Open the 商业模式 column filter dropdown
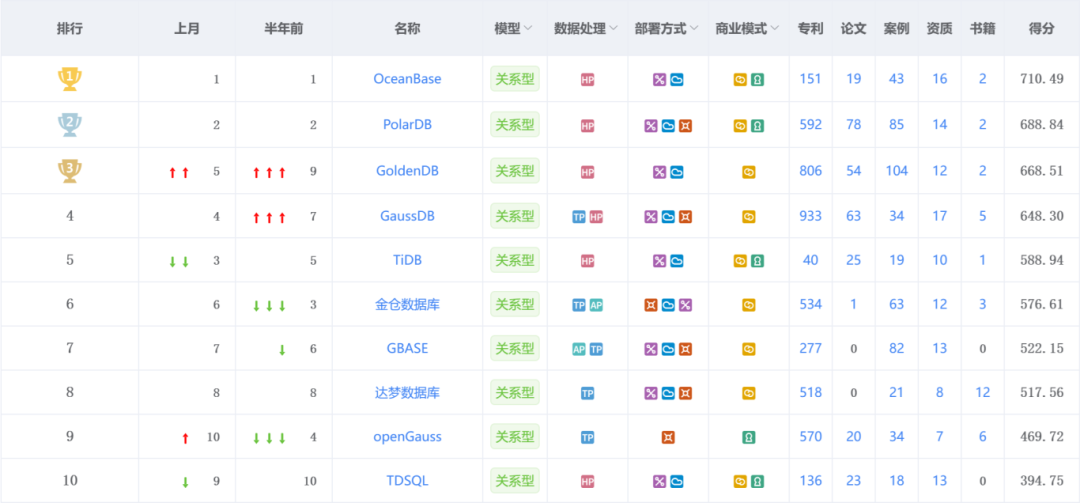This screenshot has width=1080, height=503. 774,29
